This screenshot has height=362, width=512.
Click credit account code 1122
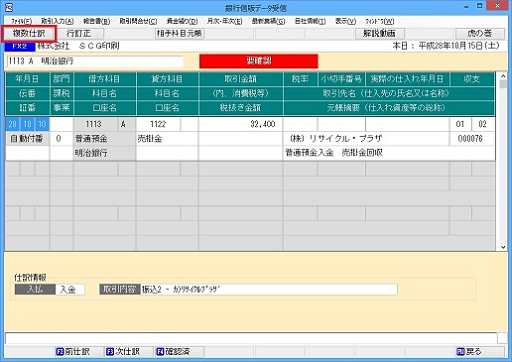[158, 124]
